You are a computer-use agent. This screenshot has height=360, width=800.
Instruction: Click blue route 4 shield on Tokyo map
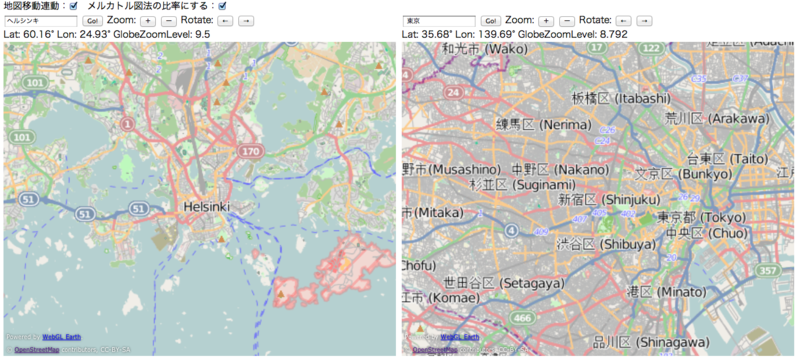[512, 231]
